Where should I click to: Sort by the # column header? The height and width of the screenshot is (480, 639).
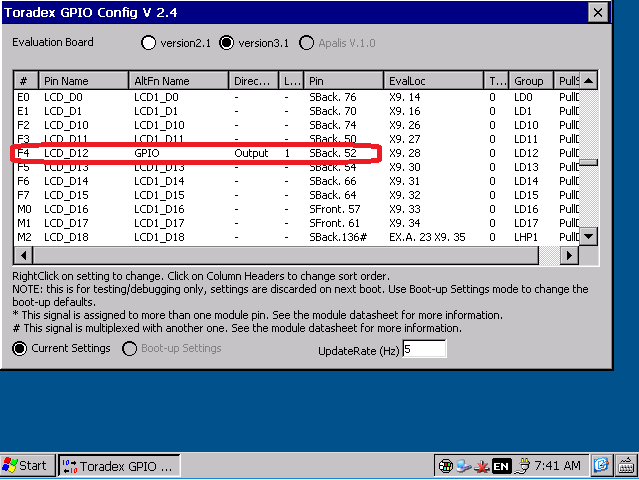(x=26, y=81)
